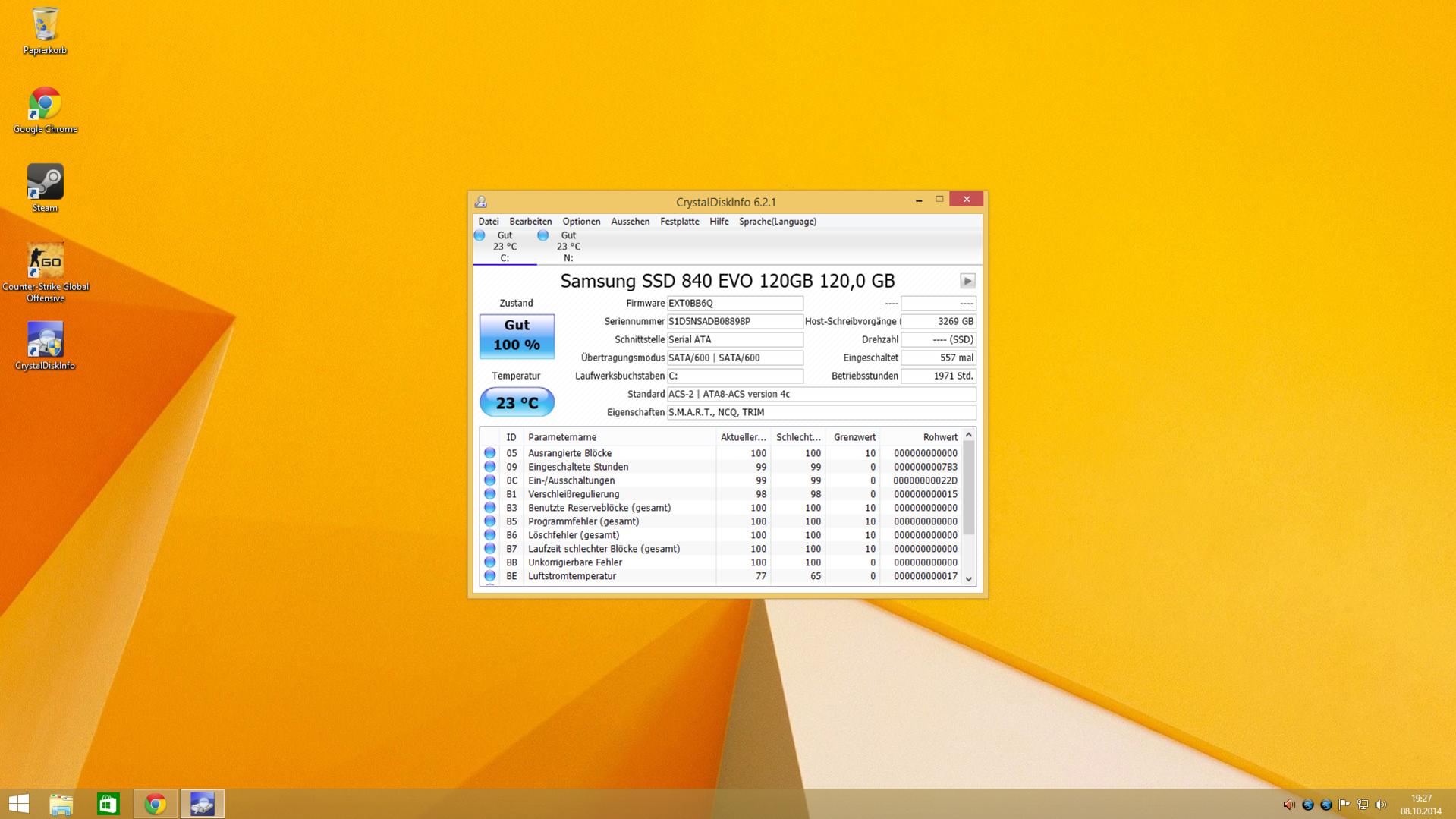The width and height of the screenshot is (1456, 819).
Task: Open the Hilfe menu
Action: [719, 222]
